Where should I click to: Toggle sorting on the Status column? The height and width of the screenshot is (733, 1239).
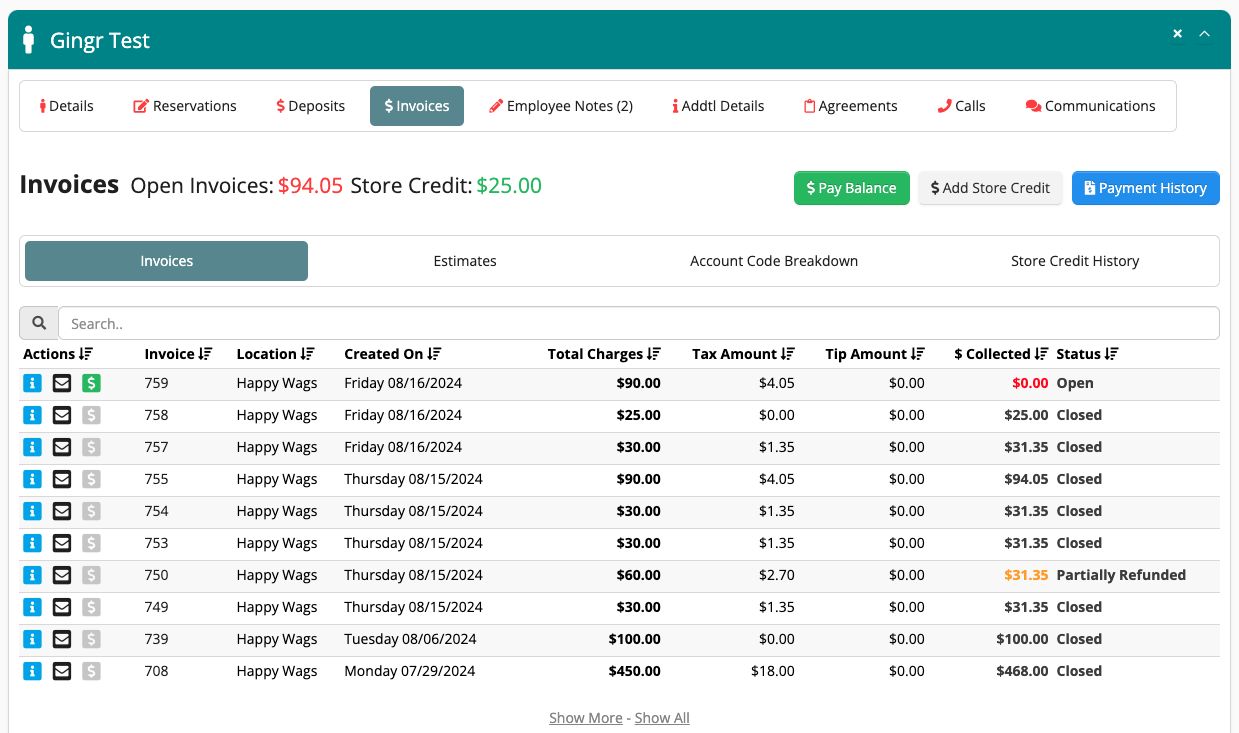(1088, 353)
